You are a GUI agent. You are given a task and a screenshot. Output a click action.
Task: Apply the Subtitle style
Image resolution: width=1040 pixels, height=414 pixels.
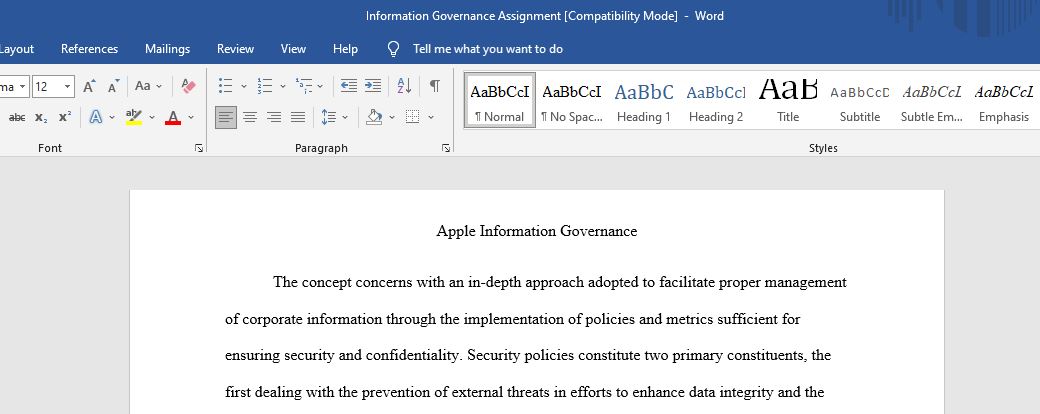point(860,100)
